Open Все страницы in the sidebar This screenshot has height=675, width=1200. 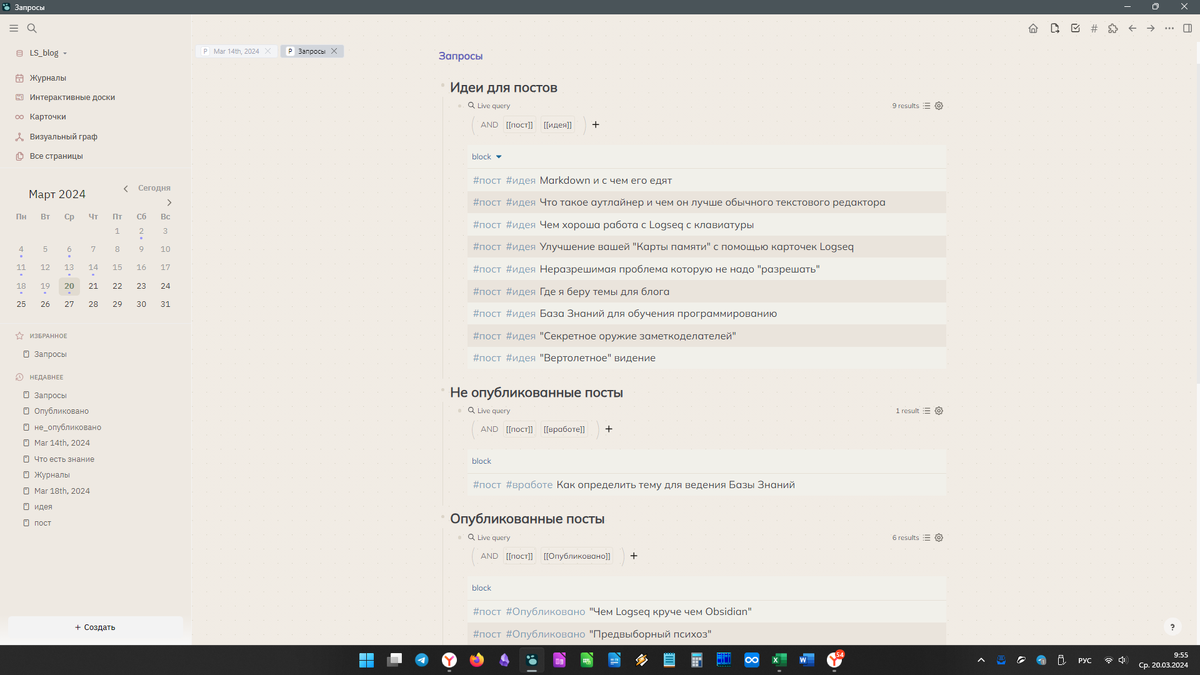coord(56,156)
